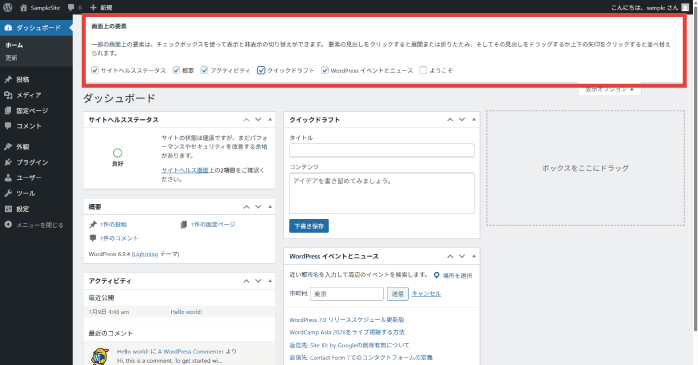Viewport: 698px width, 365px height.
Task: Click the 投稿 pushpin icon in sidebar
Action: click(8, 79)
